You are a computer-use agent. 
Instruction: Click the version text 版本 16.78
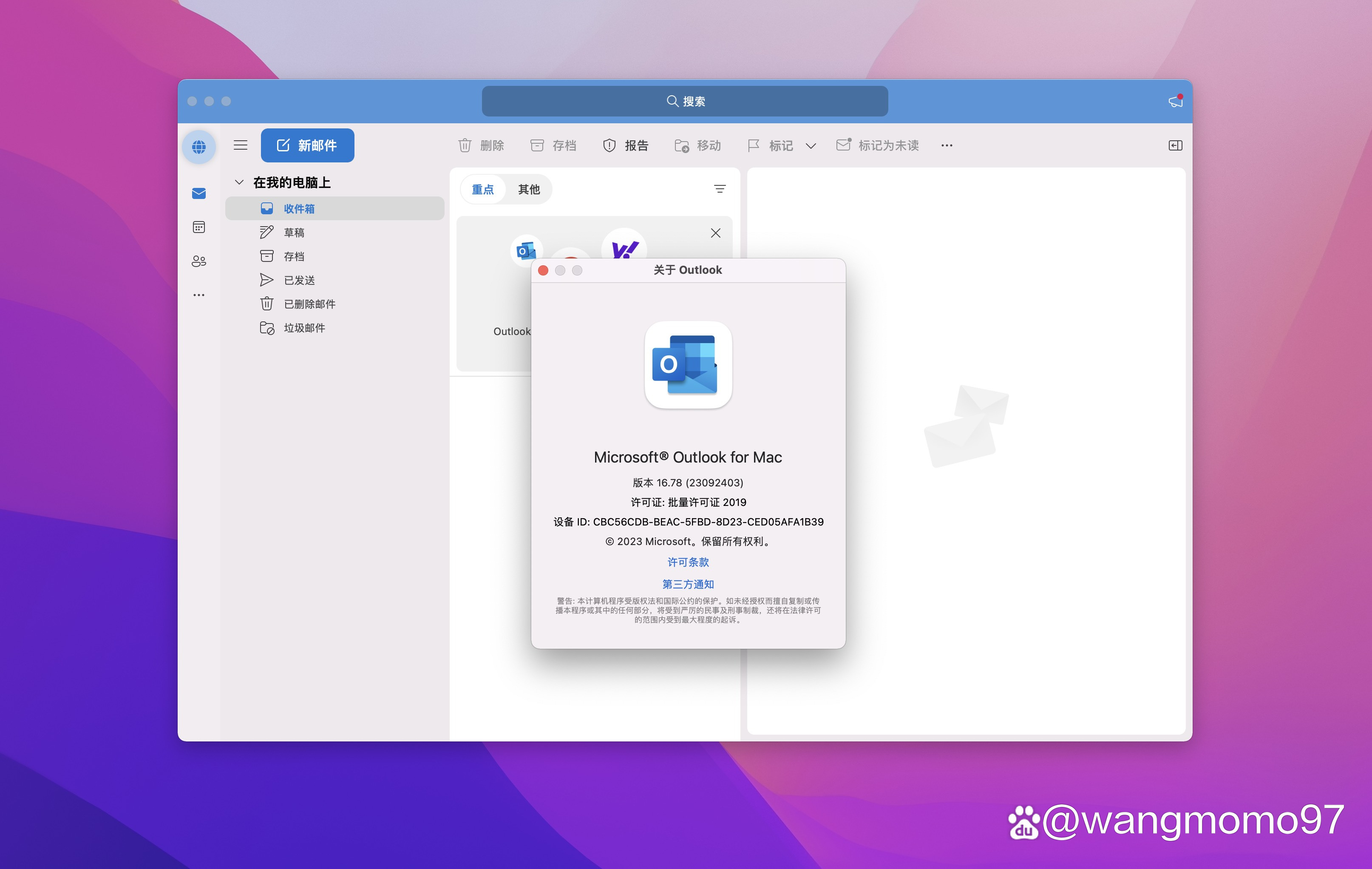click(x=688, y=483)
